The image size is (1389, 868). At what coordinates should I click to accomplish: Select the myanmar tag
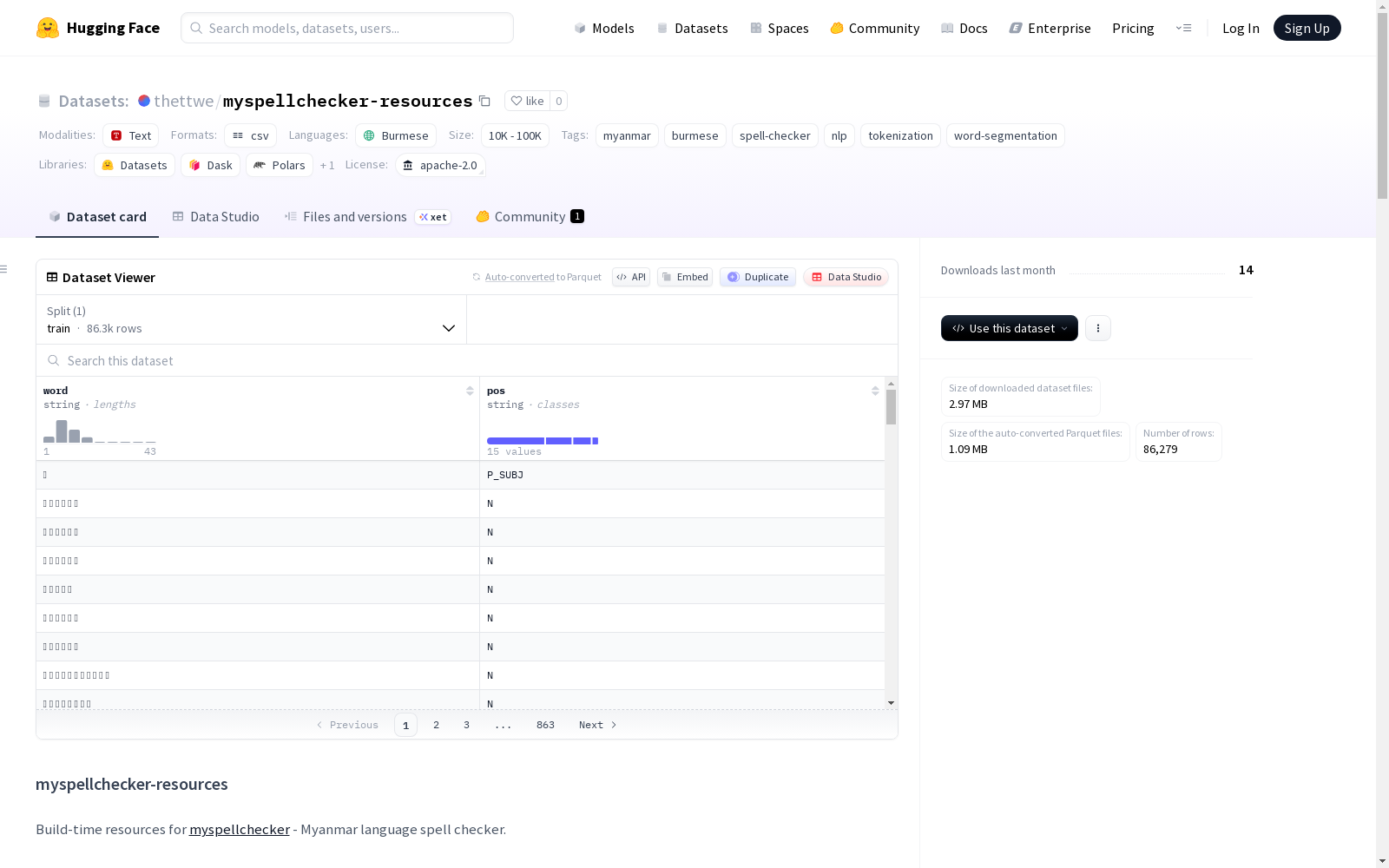click(x=627, y=135)
